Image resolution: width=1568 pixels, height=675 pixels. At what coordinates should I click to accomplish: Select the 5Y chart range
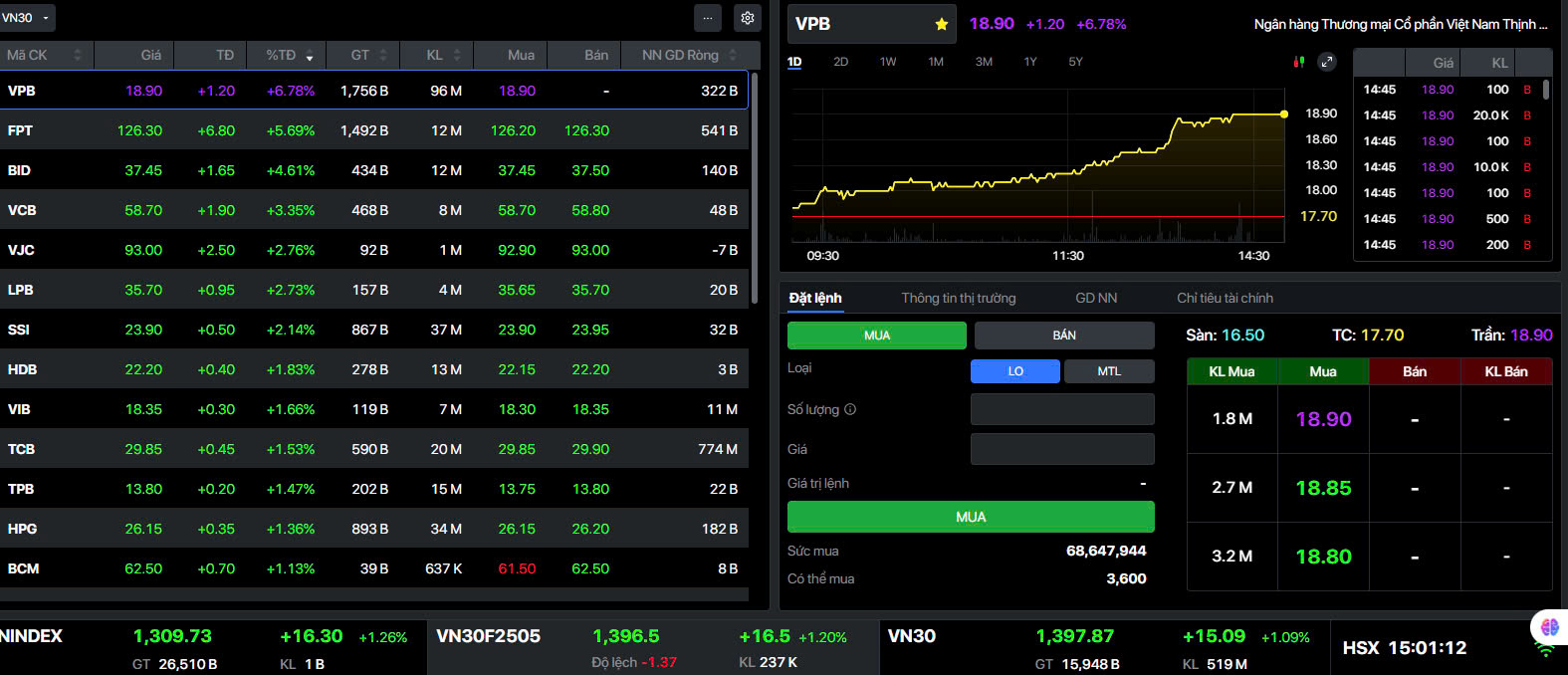pyautogui.click(x=1076, y=62)
